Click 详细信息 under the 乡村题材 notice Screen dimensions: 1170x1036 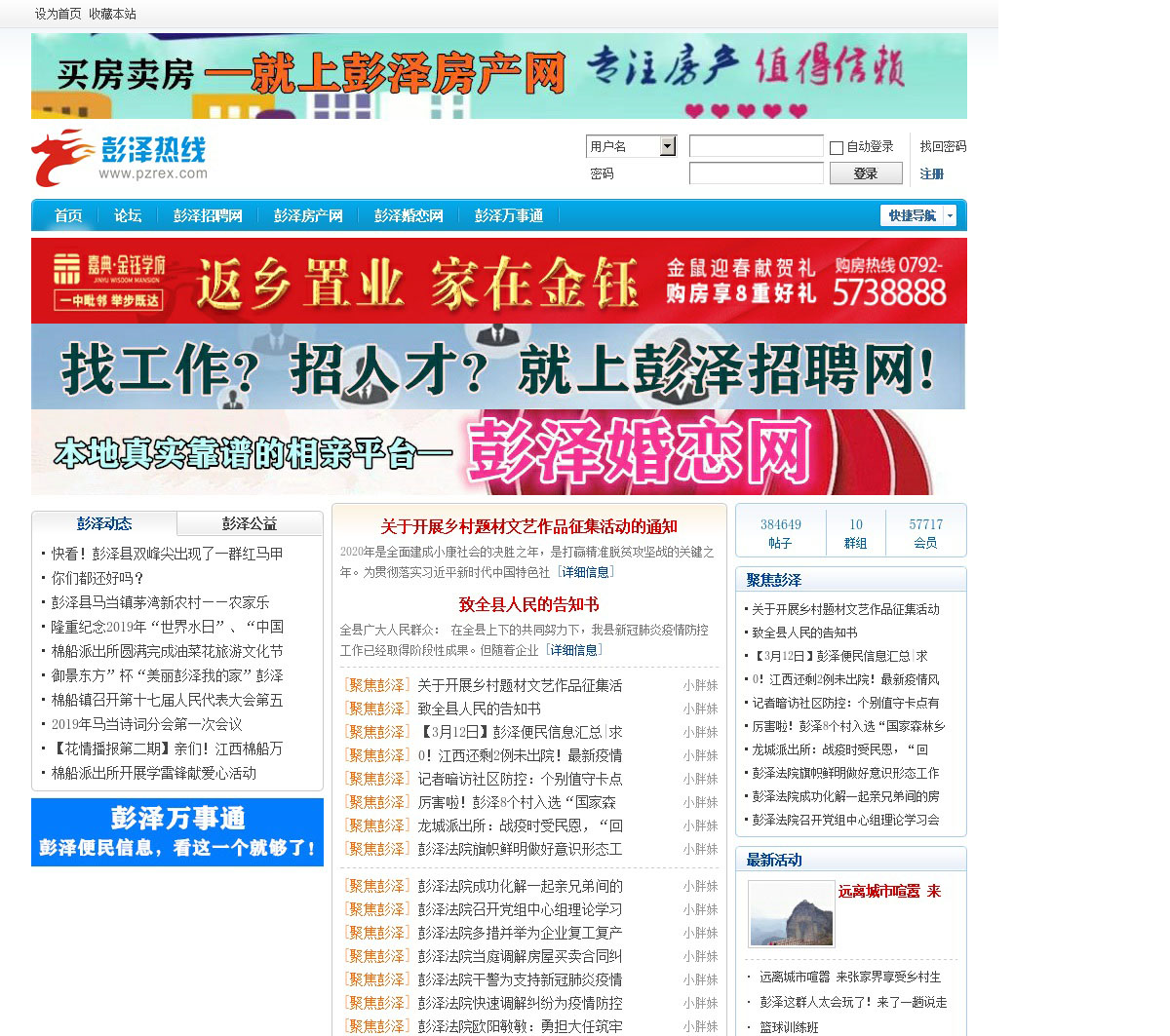coord(586,572)
